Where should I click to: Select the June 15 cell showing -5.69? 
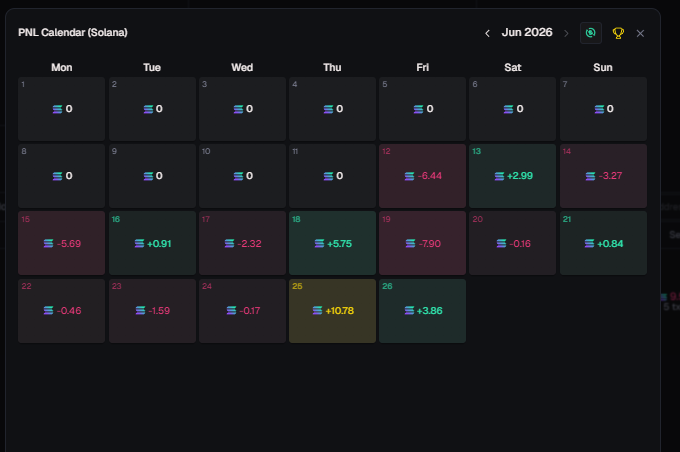tap(62, 243)
